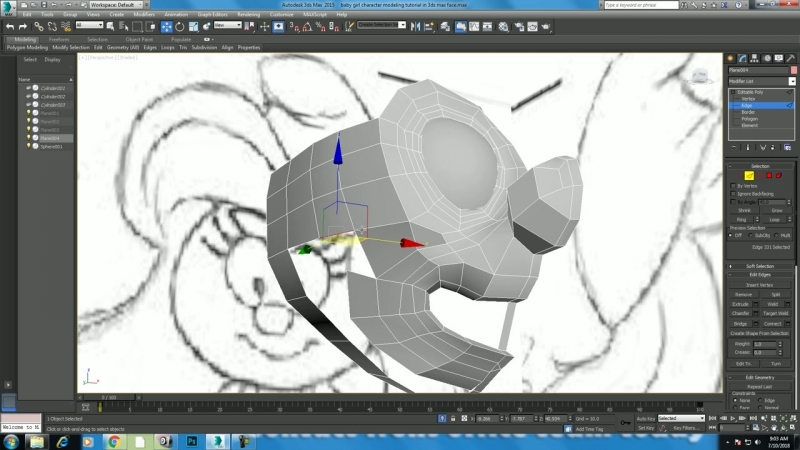This screenshot has height=450, width=800.
Task: Enable By Angle checkbox
Action: click(733, 202)
